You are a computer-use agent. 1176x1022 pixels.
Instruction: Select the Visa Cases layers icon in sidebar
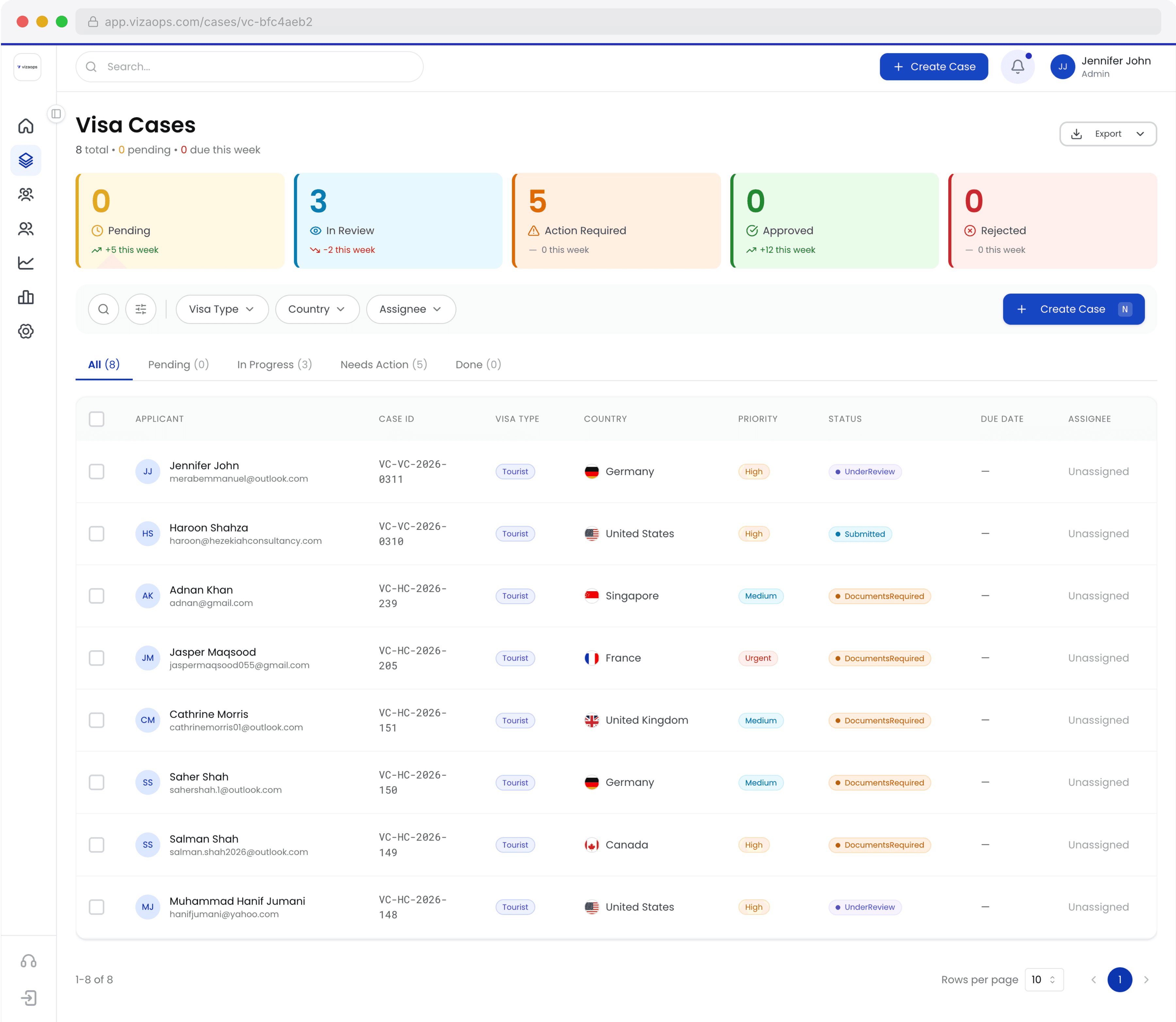(26, 160)
